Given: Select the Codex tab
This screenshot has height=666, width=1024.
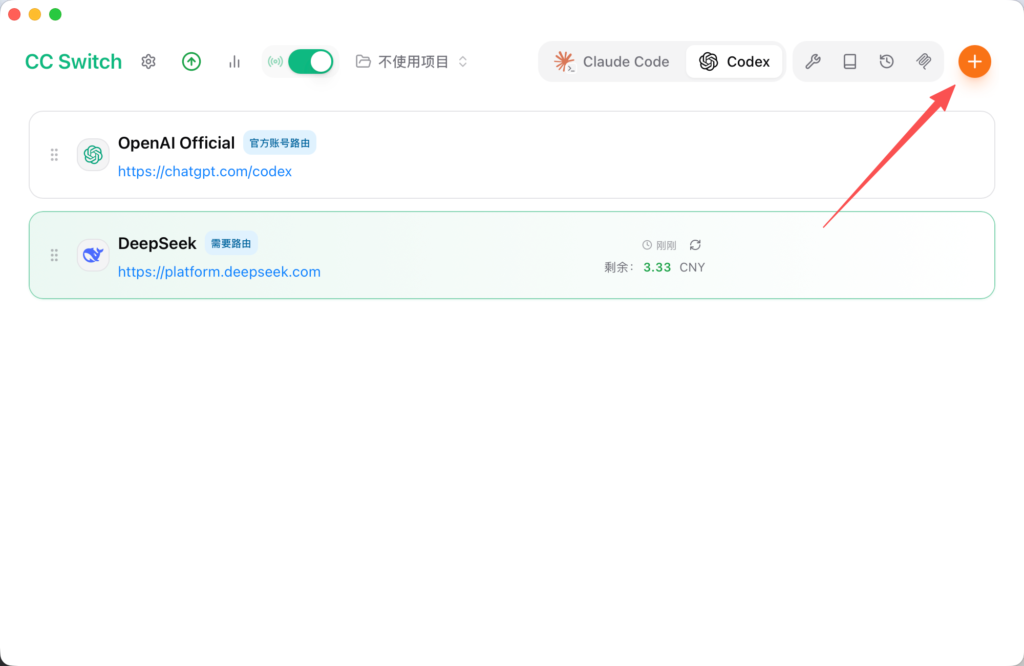Looking at the screenshot, I should pyautogui.click(x=735, y=61).
